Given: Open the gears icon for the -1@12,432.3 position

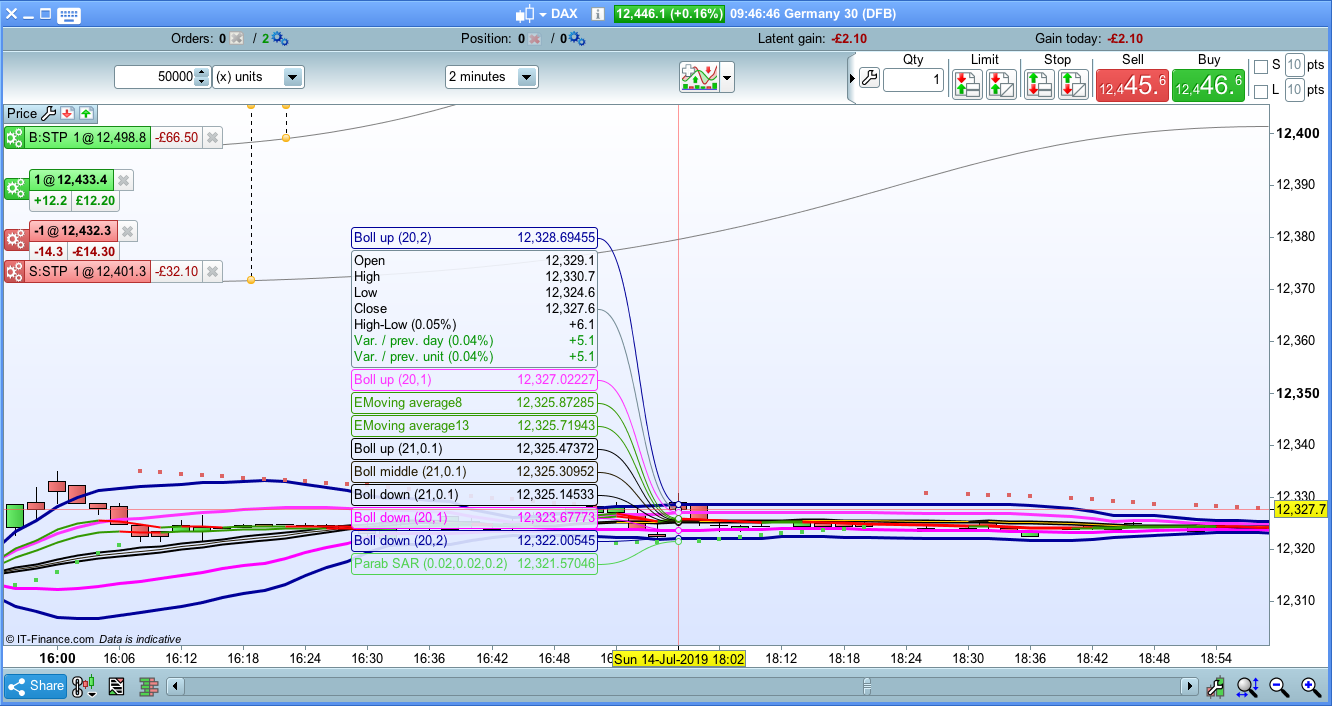Looking at the screenshot, I should click(x=16, y=240).
